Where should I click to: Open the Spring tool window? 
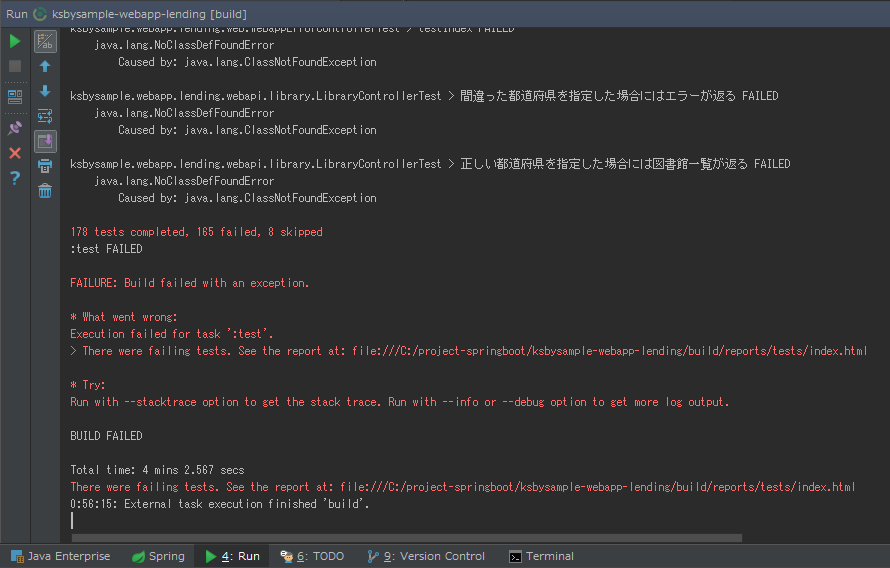click(158, 556)
